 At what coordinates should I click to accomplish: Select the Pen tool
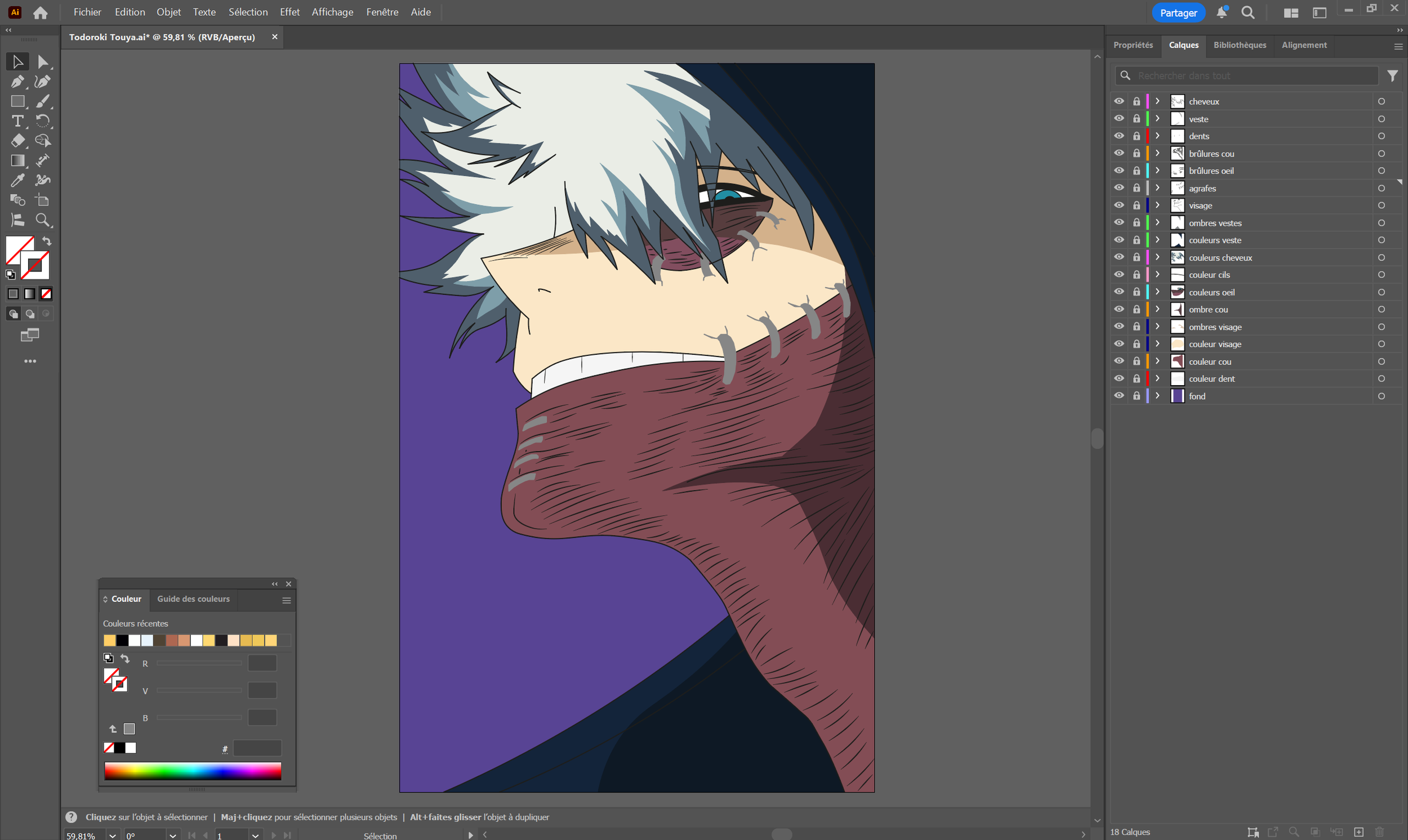pos(17,82)
